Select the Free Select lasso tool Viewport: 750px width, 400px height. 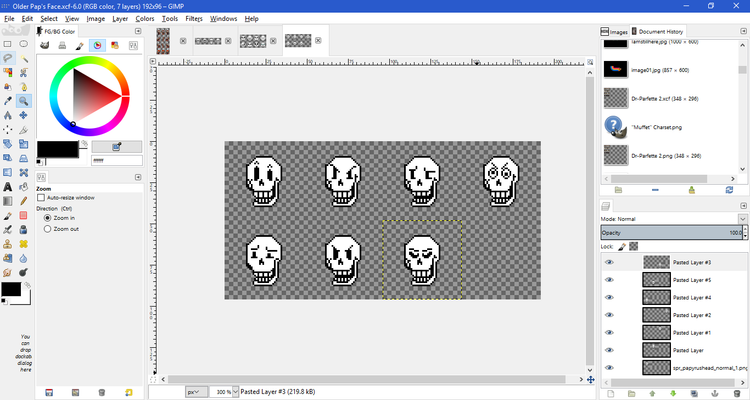click(8, 58)
